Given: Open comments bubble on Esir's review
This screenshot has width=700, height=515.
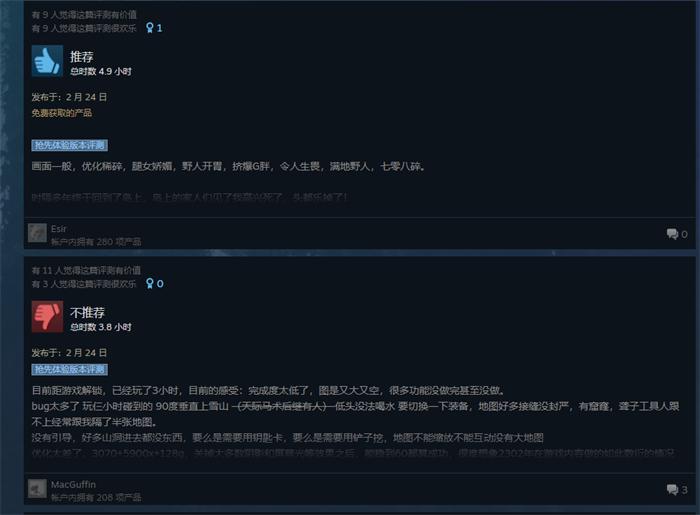Looking at the screenshot, I should 677,234.
